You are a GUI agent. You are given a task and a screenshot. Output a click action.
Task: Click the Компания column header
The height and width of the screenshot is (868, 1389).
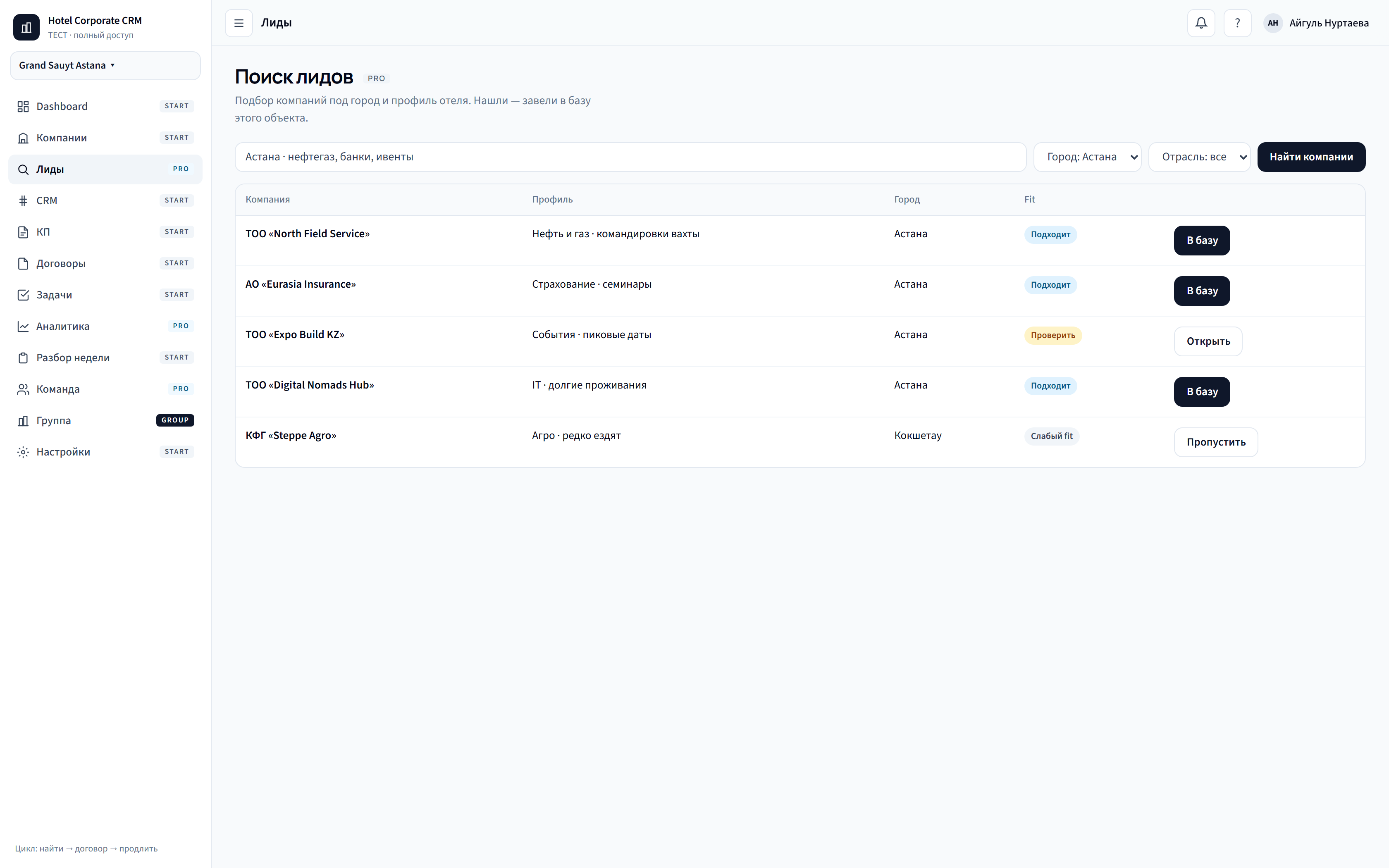click(267, 199)
